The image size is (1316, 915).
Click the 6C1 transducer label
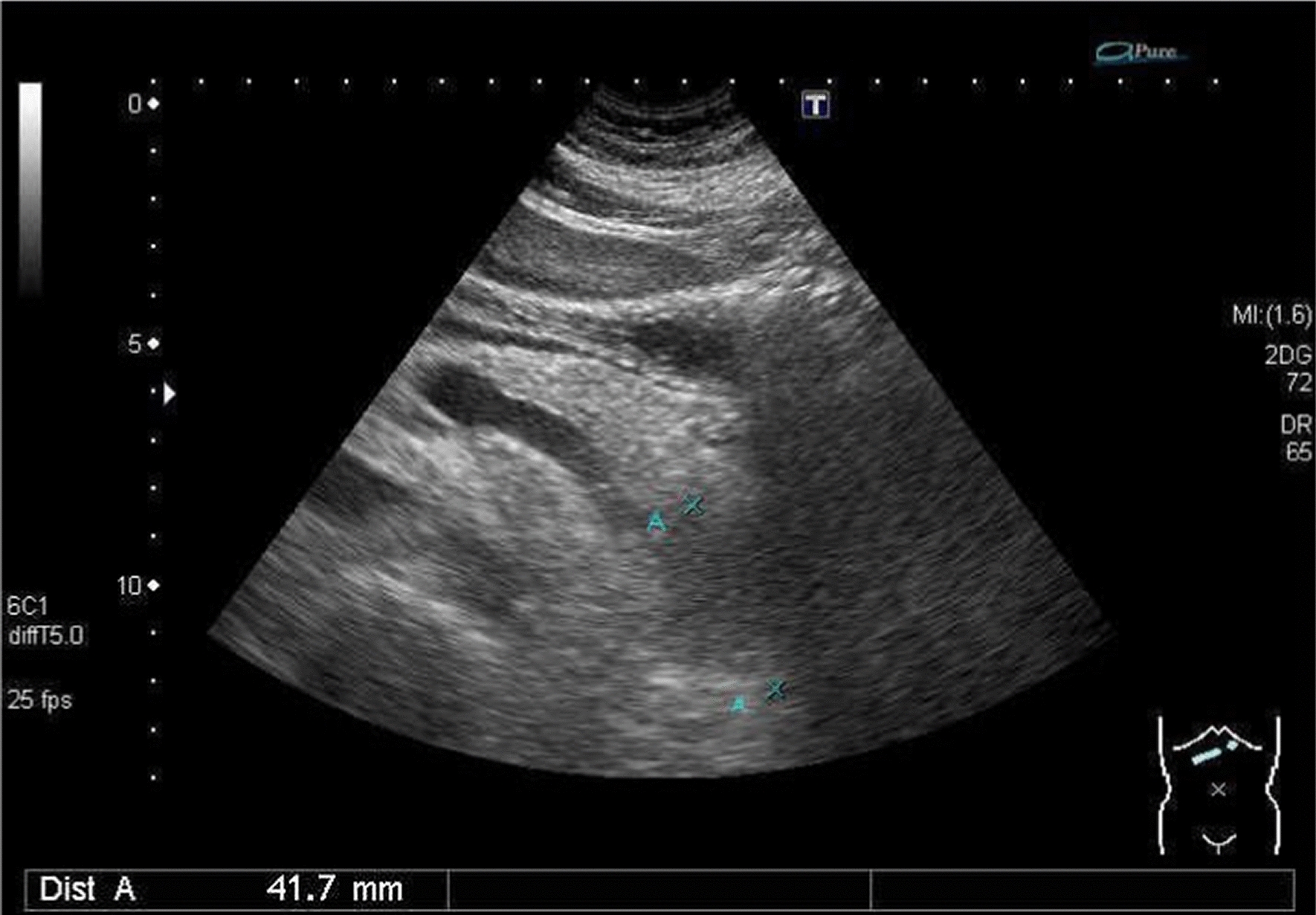tap(27, 606)
